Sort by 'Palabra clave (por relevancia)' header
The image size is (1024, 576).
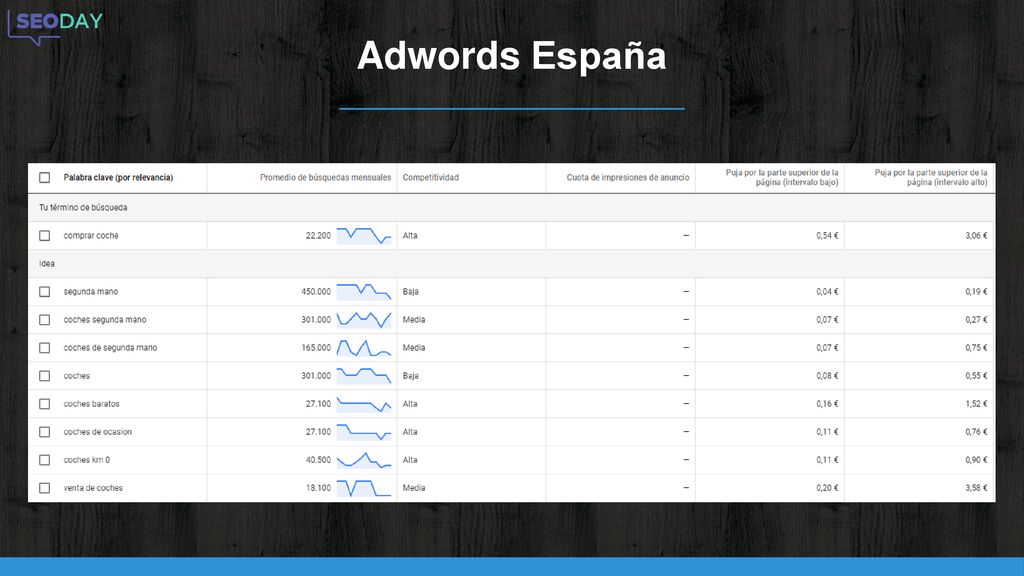[118, 178]
